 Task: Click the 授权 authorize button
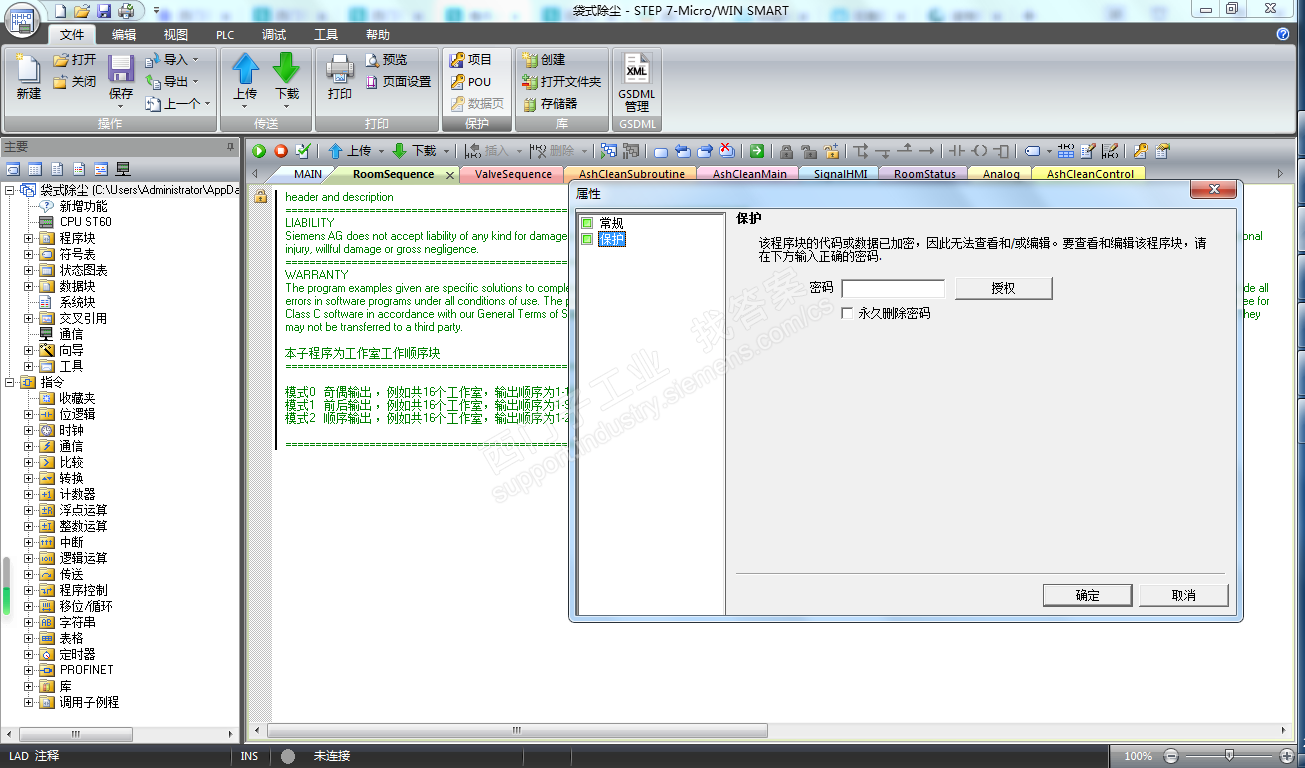[1003, 288]
